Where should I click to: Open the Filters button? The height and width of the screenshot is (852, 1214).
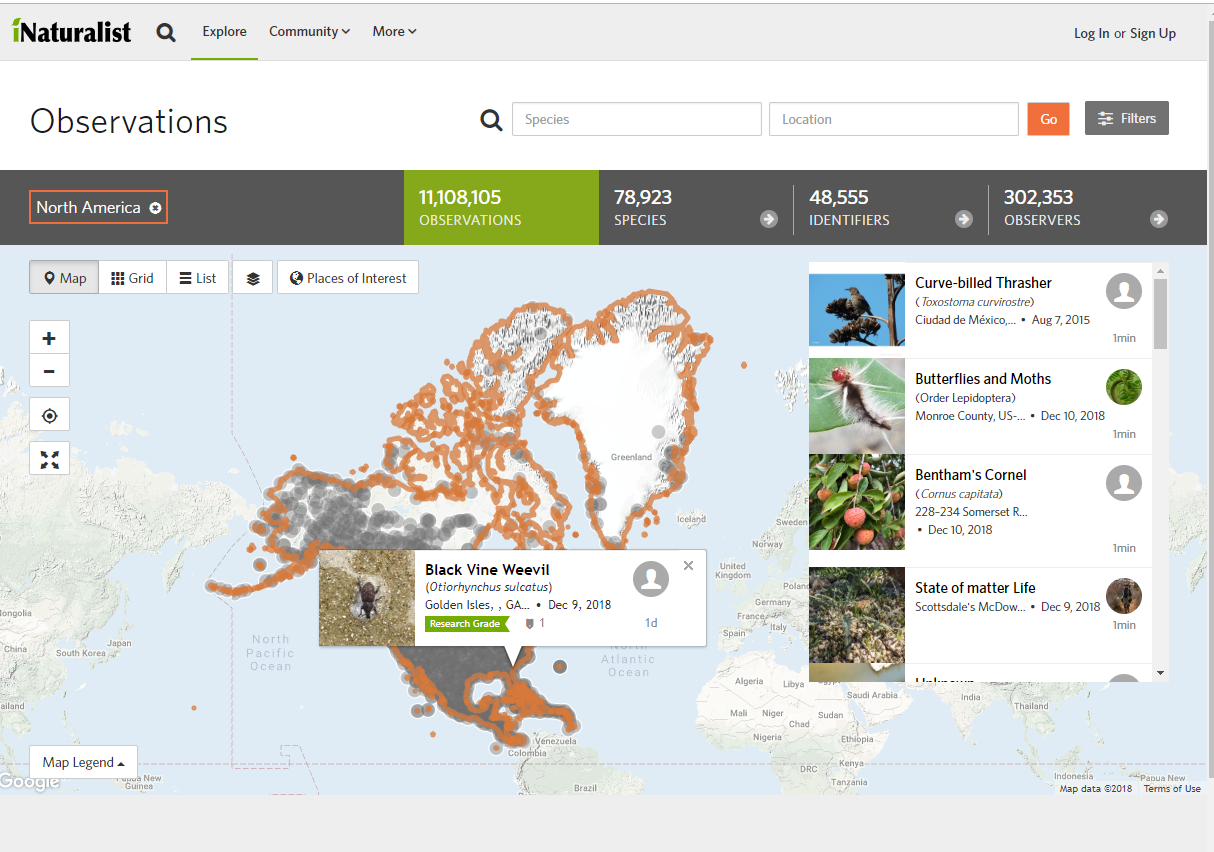1126,118
